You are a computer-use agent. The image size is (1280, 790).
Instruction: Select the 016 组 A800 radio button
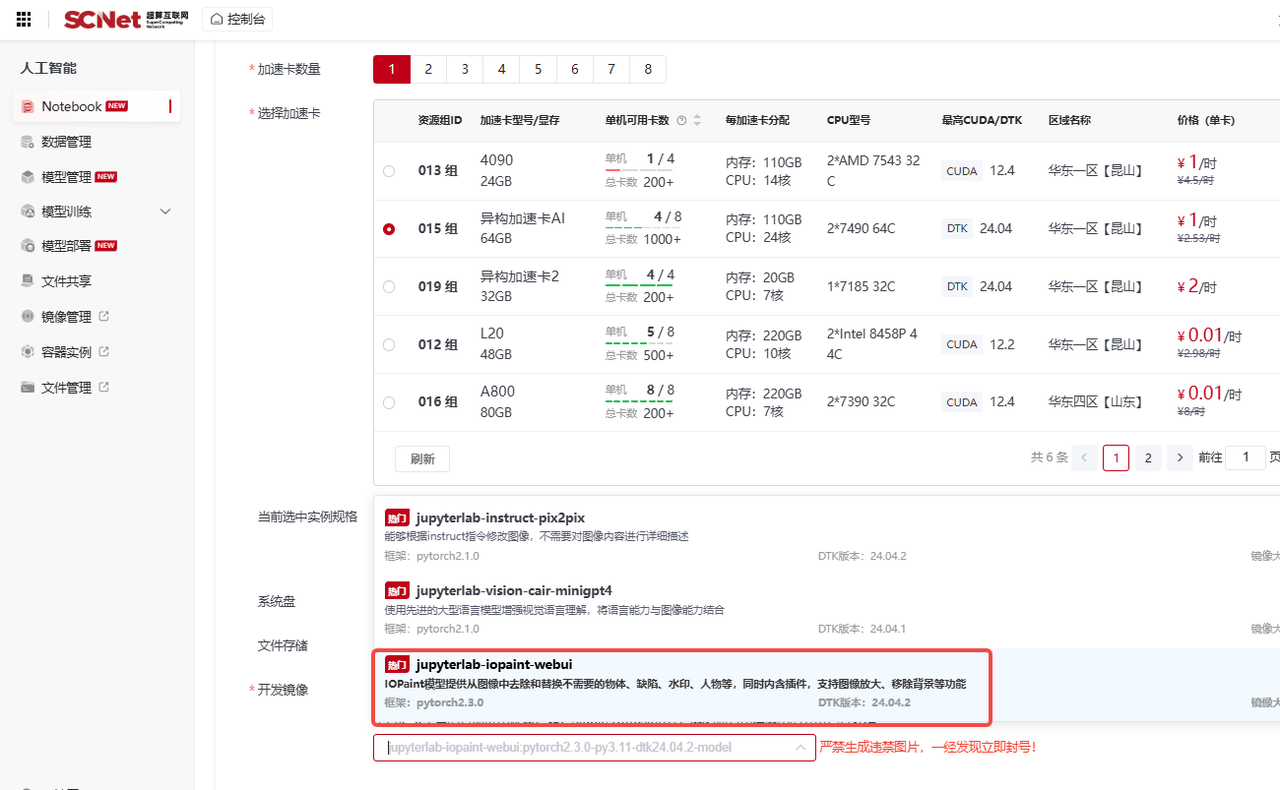pyautogui.click(x=389, y=403)
